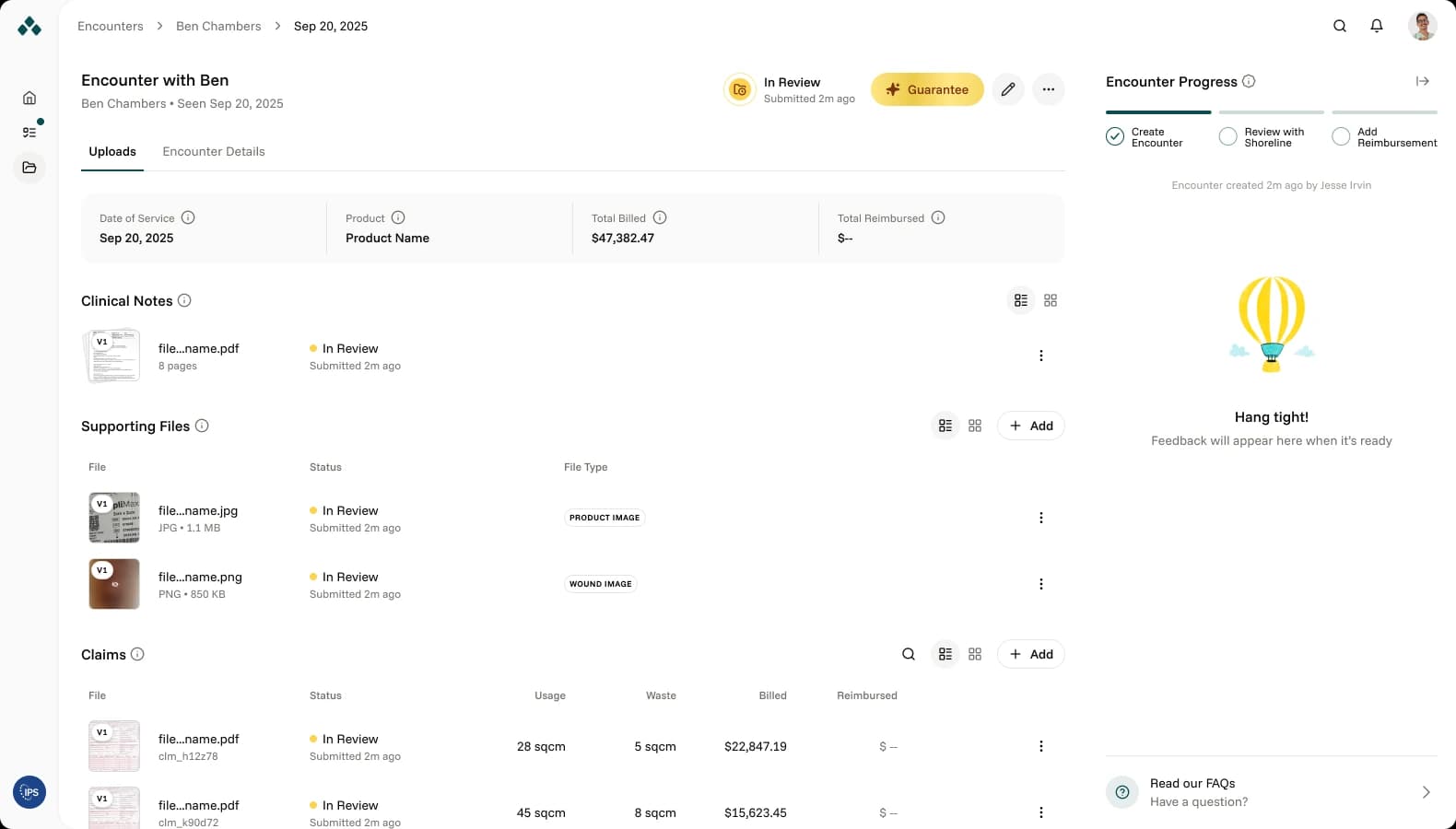Switch Claims to list view

945,654
